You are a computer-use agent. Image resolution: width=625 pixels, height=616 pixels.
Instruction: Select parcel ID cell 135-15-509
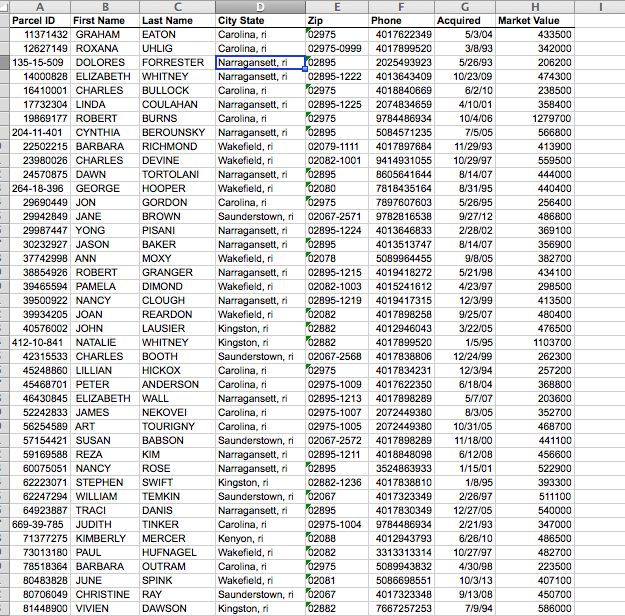(40, 63)
